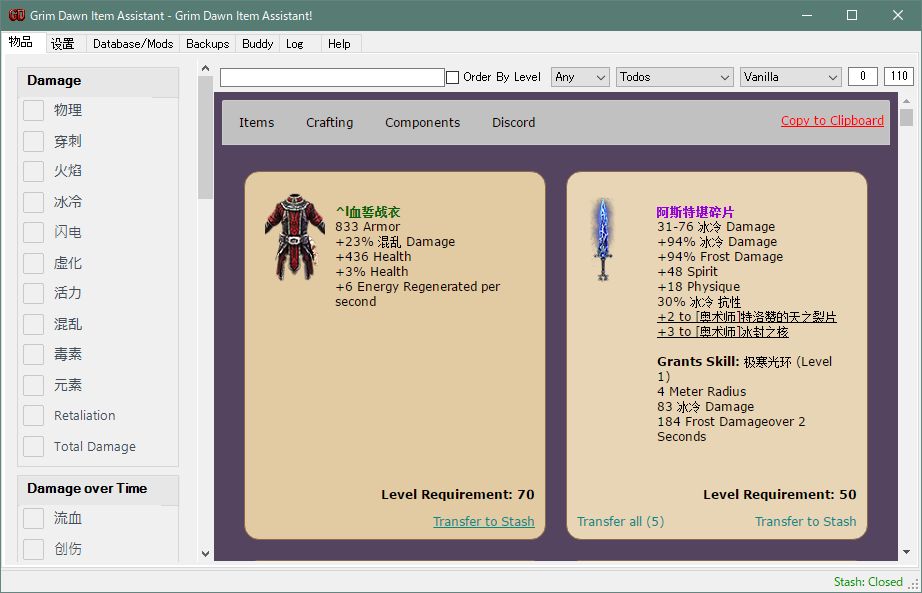Viewport: 922px width, 593px height.
Task: Open the Buddy tab
Action: pos(258,44)
